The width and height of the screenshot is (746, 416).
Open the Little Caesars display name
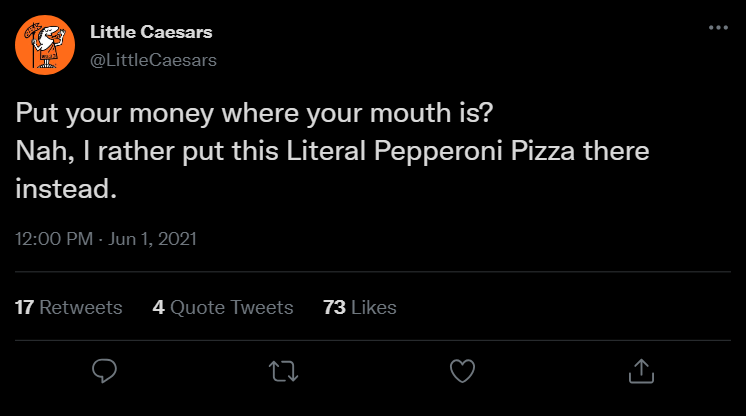click(x=151, y=32)
